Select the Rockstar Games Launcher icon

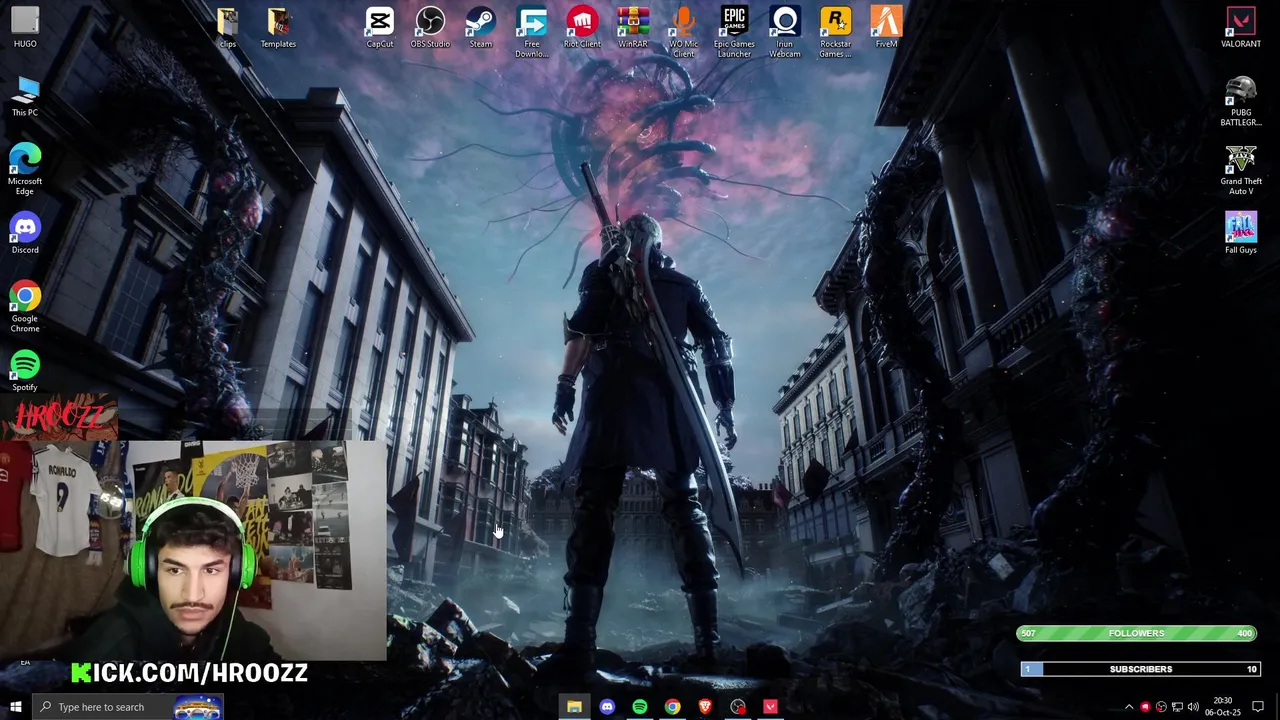click(x=836, y=32)
